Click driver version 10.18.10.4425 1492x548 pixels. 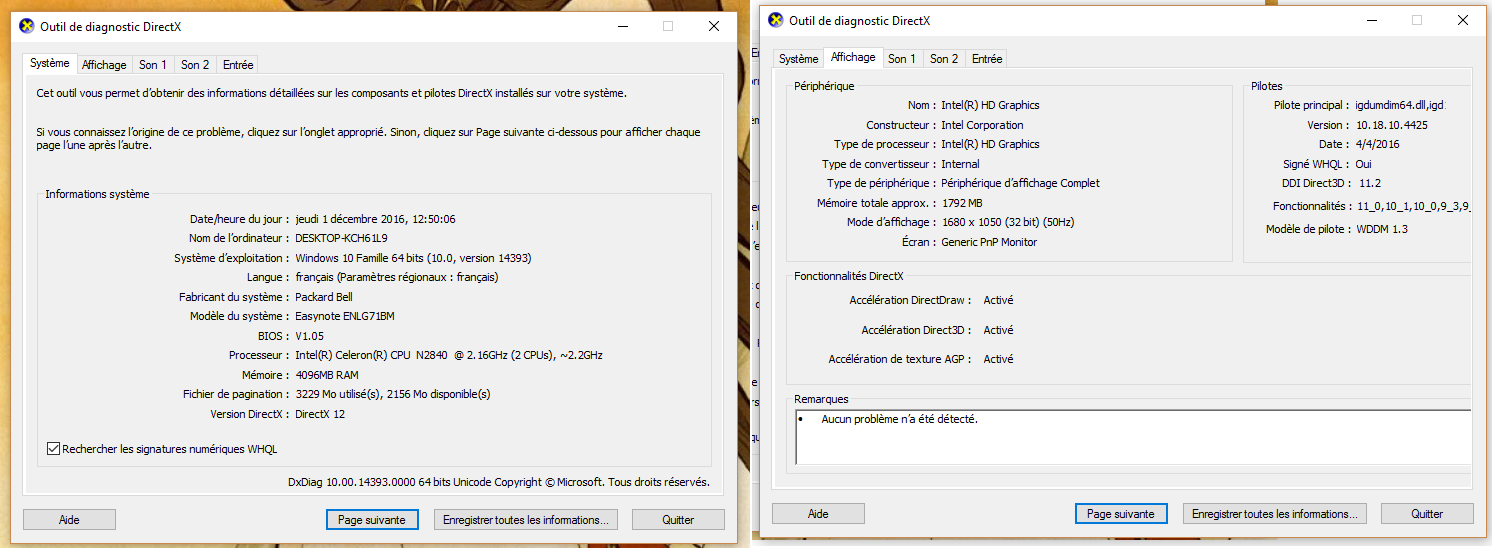pyautogui.click(x=1392, y=125)
